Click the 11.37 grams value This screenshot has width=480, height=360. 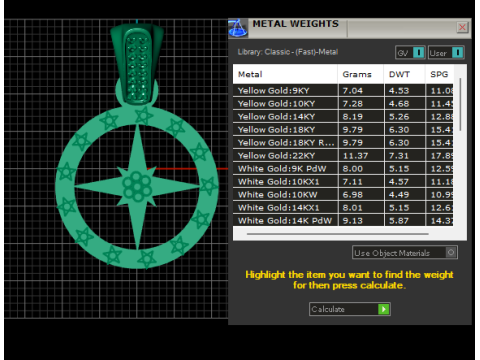pos(355,156)
